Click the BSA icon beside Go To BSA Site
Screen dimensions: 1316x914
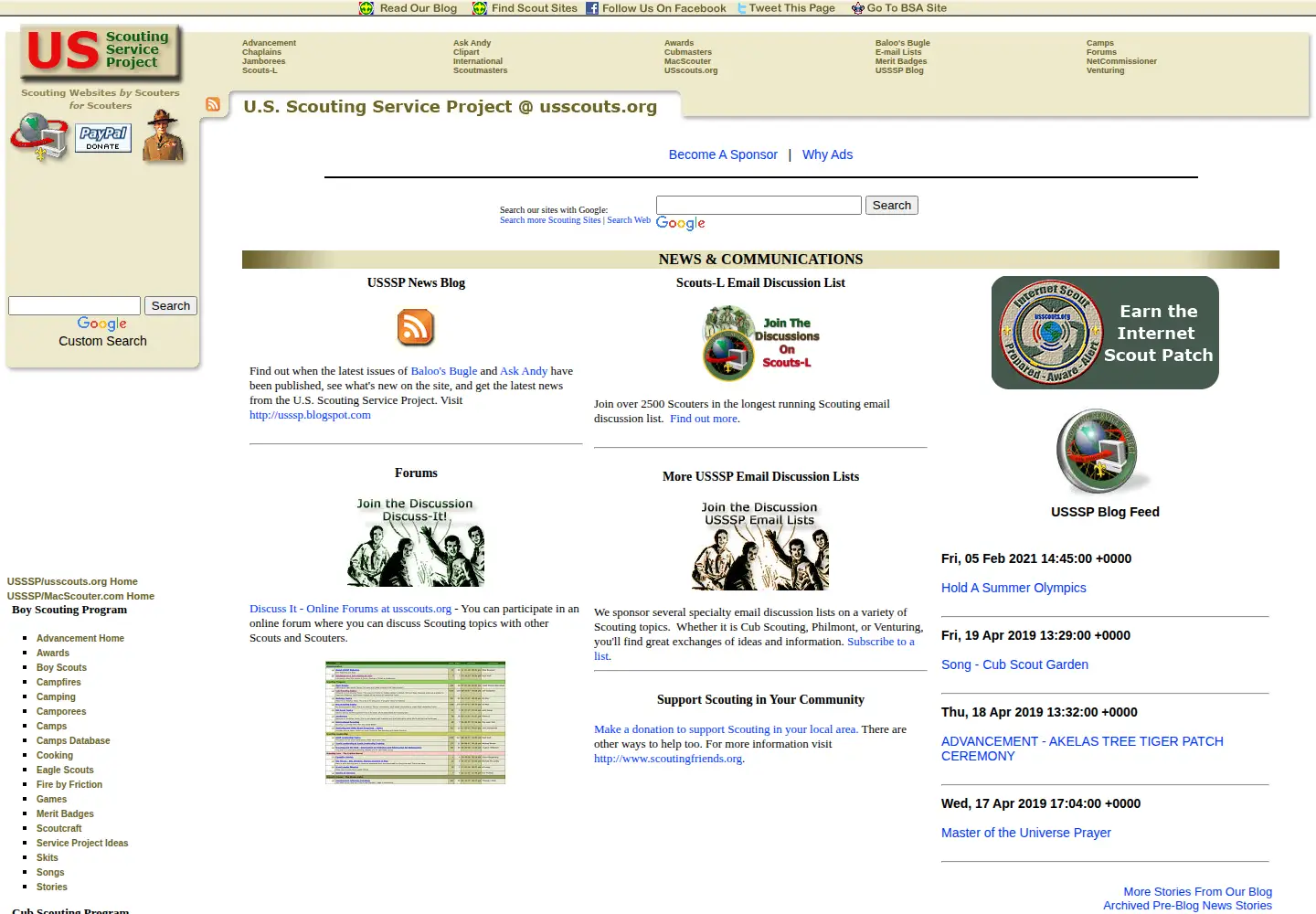pyautogui.click(x=857, y=8)
